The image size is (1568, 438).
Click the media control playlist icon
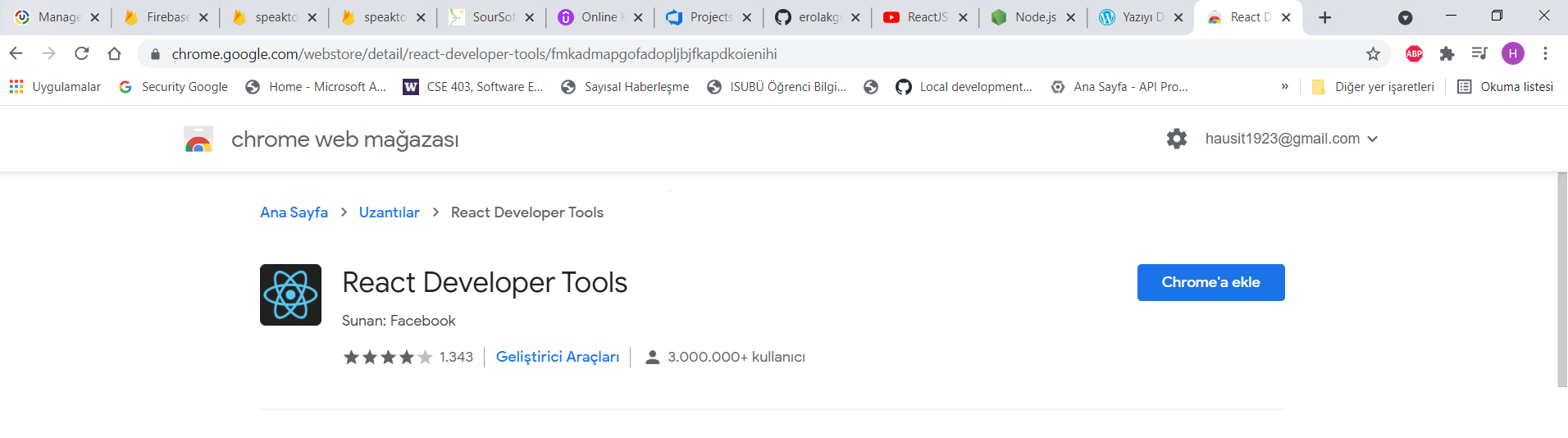pos(1479,54)
